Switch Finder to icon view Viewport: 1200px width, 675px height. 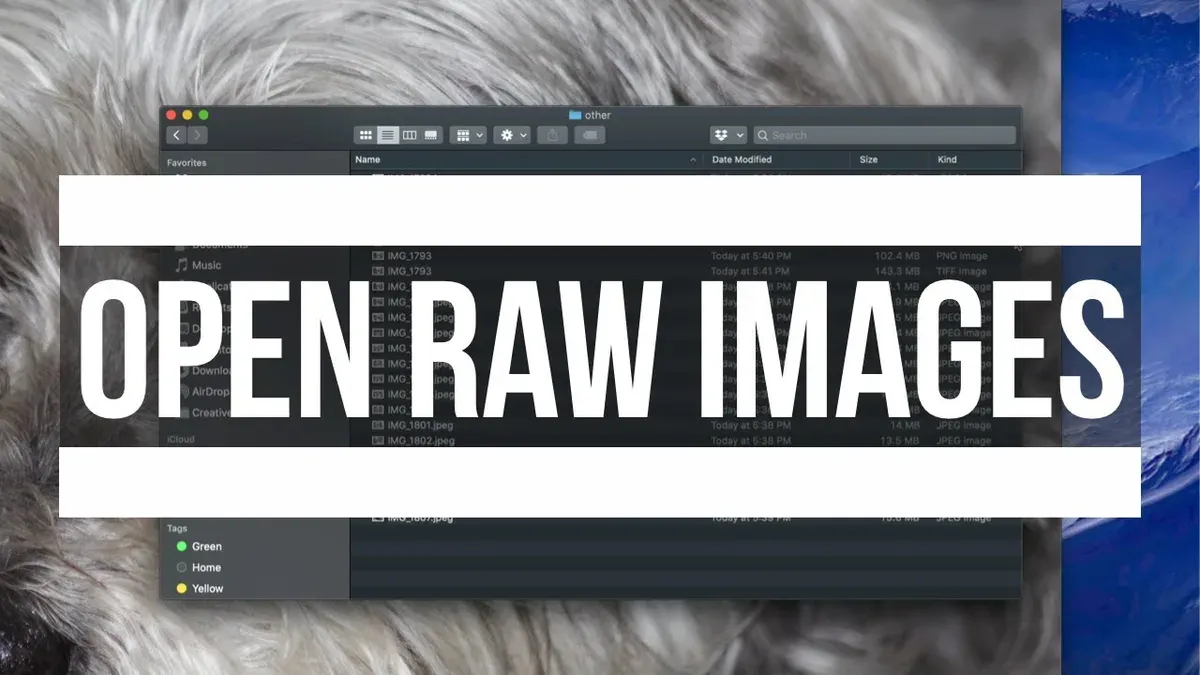pos(365,135)
